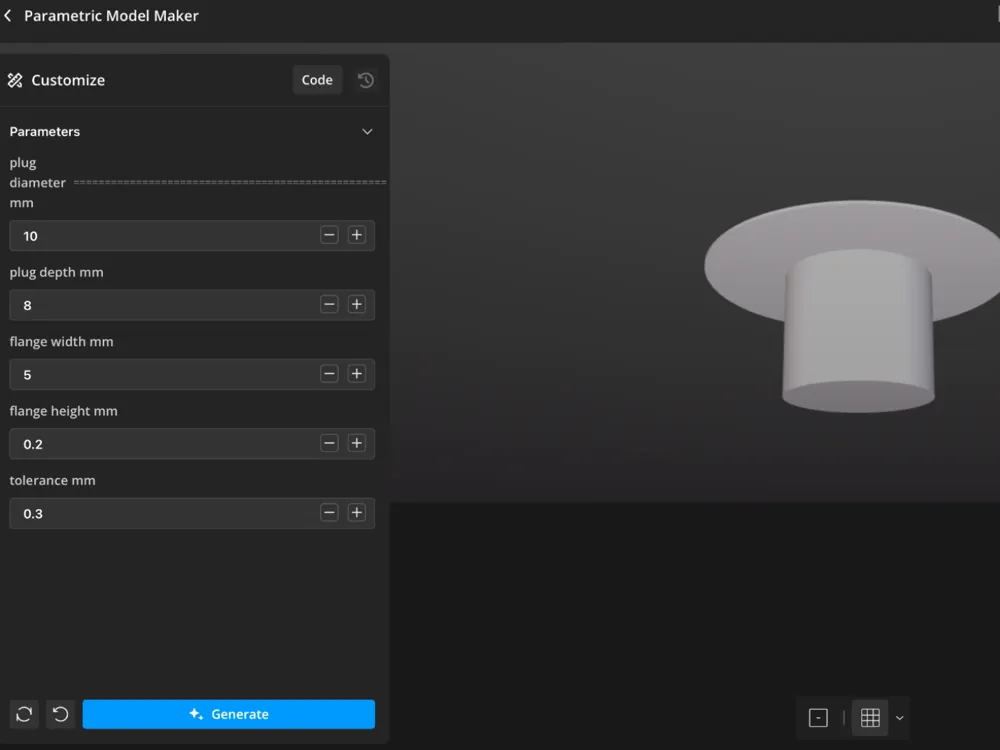Open the version history clock icon
Screen dimensions: 1000x750
[x=365, y=80]
